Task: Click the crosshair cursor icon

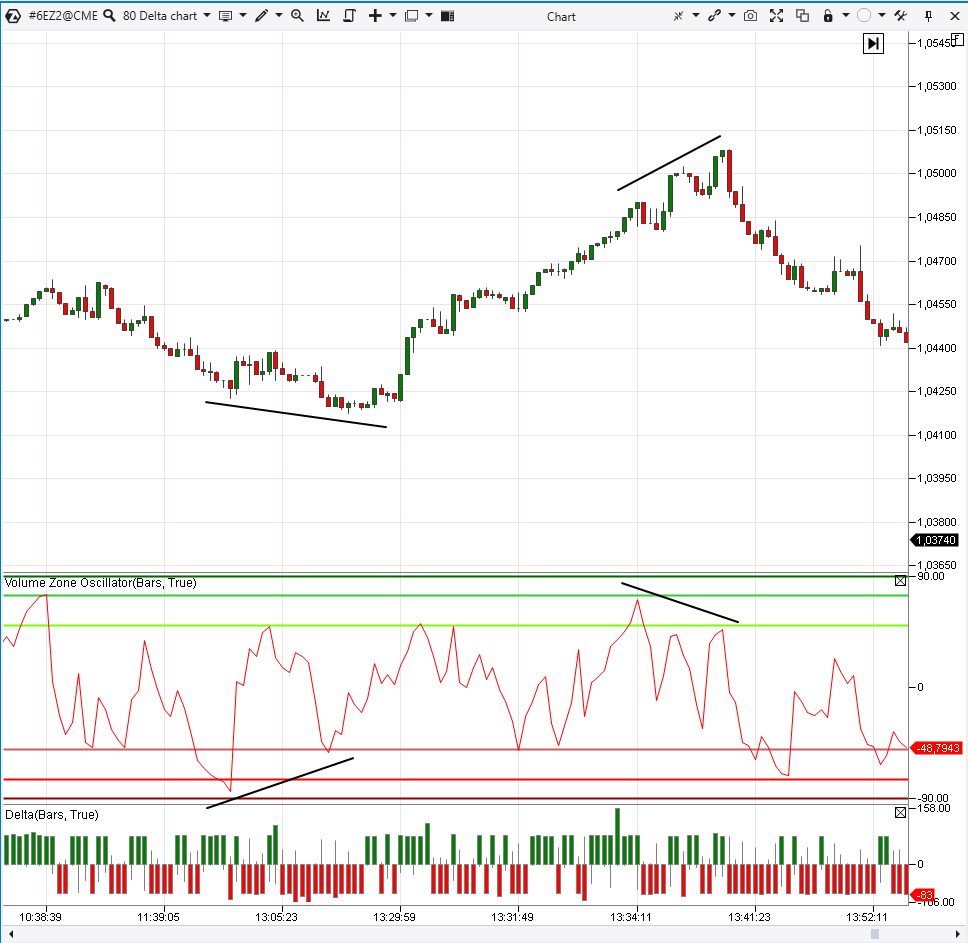Action: click(678, 15)
